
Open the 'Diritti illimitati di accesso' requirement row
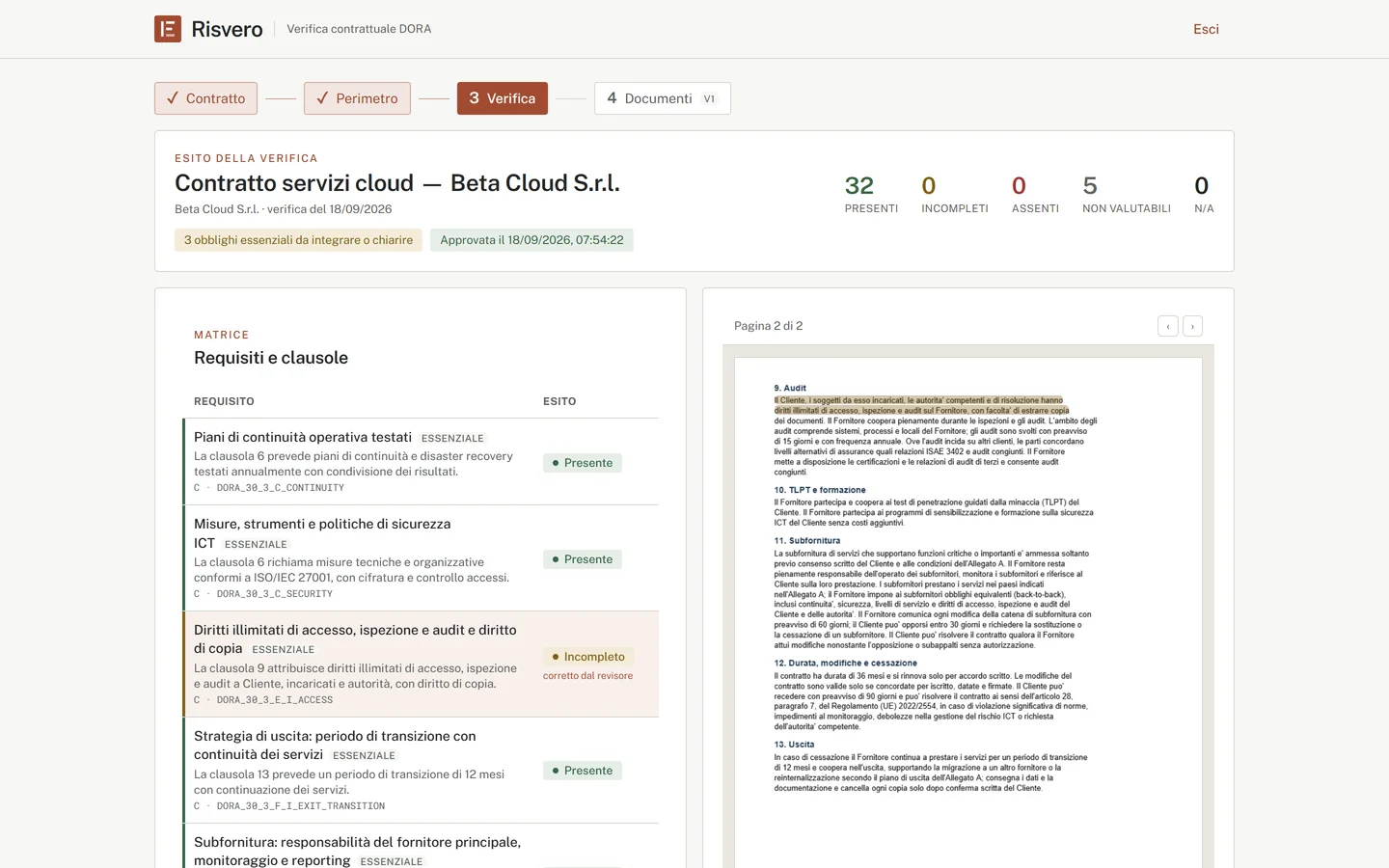click(421, 665)
